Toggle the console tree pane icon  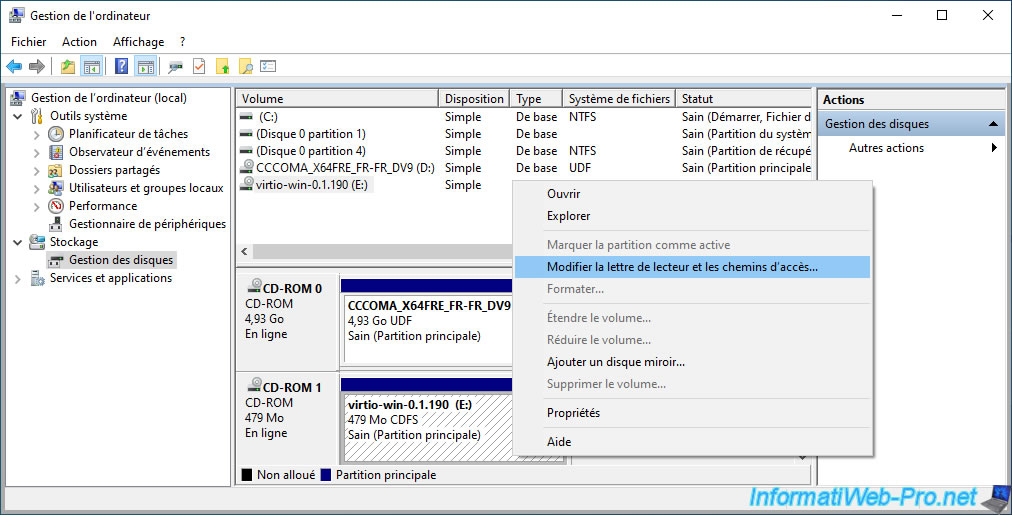92,66
